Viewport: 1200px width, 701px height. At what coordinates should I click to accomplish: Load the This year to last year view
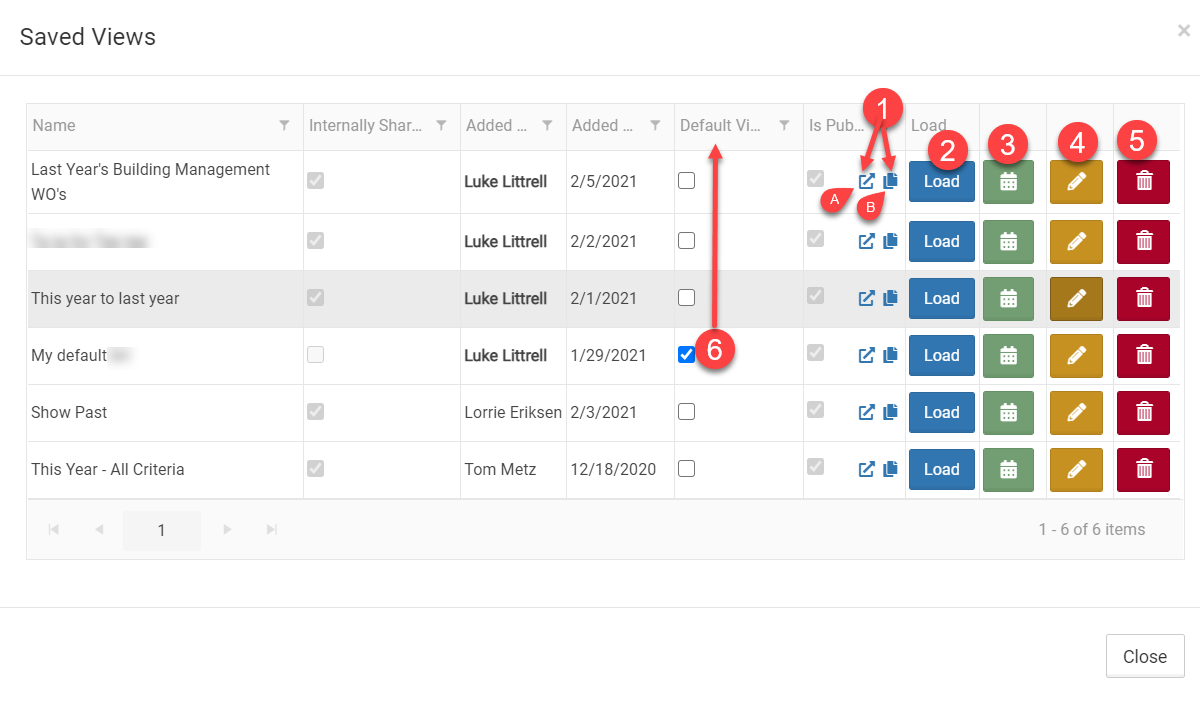point(941,298)
